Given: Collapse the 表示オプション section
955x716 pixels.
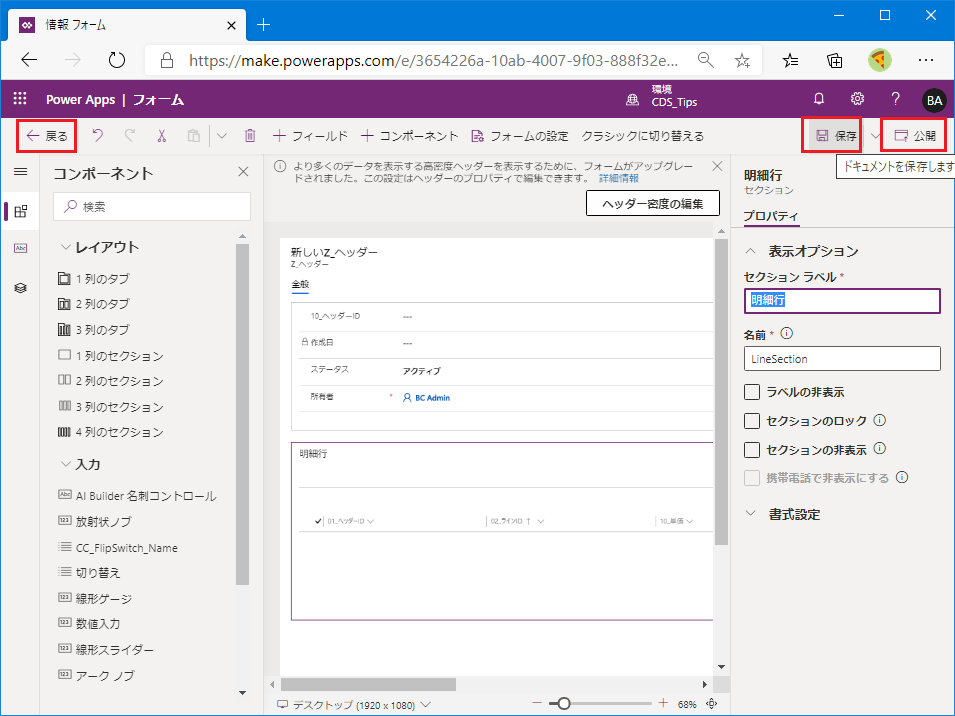Looking at the screenshot, I should click(751, 251).
